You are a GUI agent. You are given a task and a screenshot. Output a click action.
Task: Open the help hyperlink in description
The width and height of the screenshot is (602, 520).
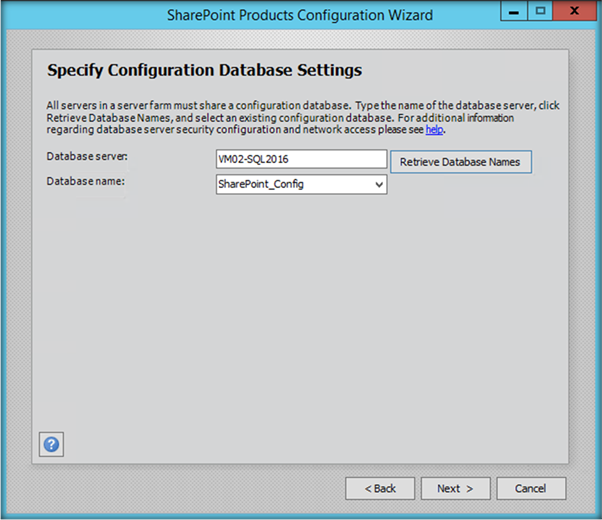[x=434, y=130]
